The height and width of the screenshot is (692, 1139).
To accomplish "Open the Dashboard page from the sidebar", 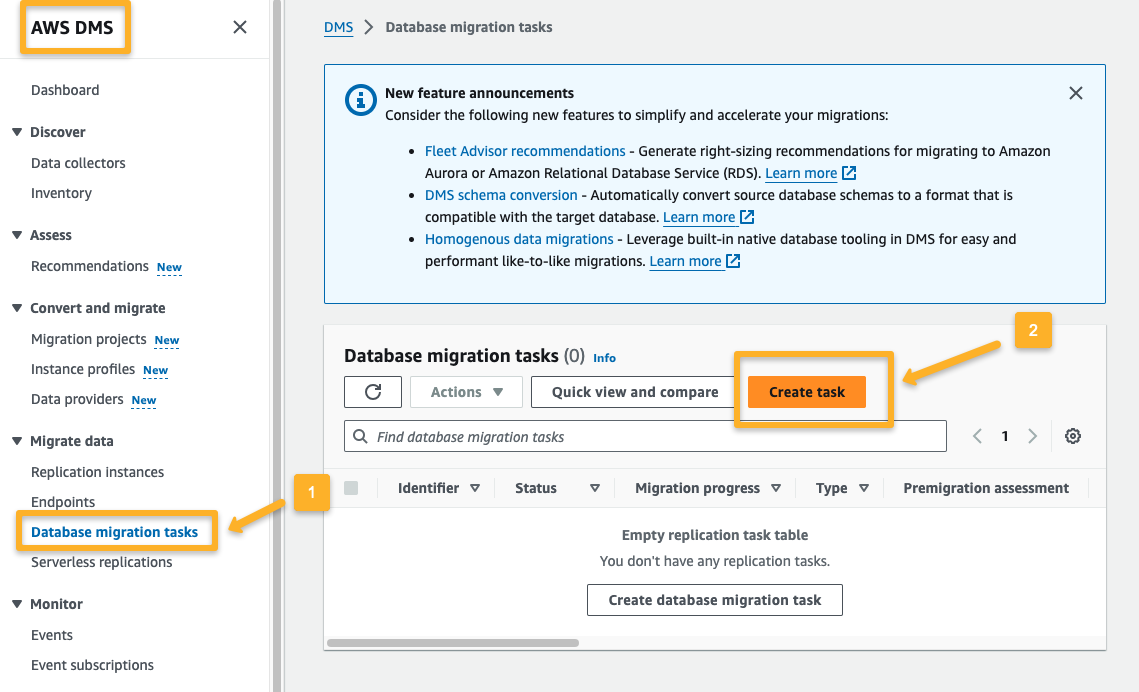I will tap(65, 89).
